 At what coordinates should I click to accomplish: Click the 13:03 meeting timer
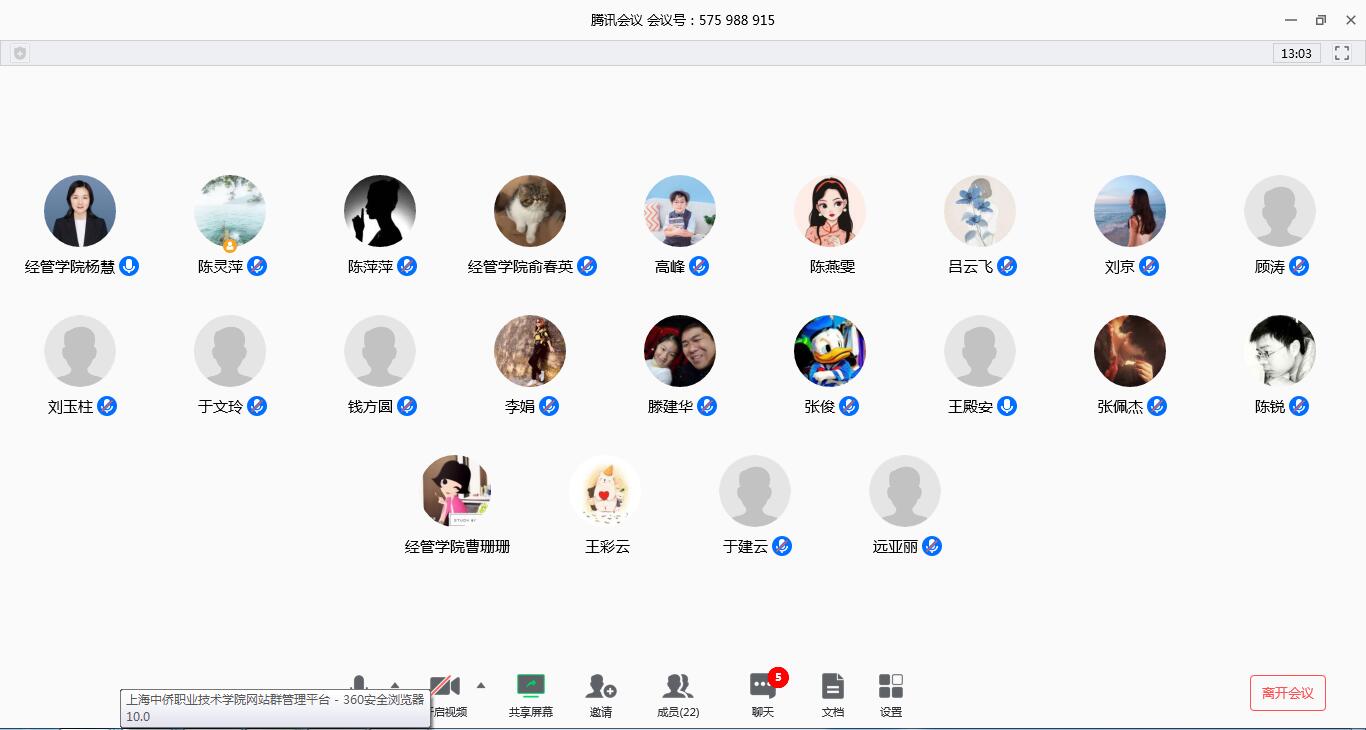1296,53
